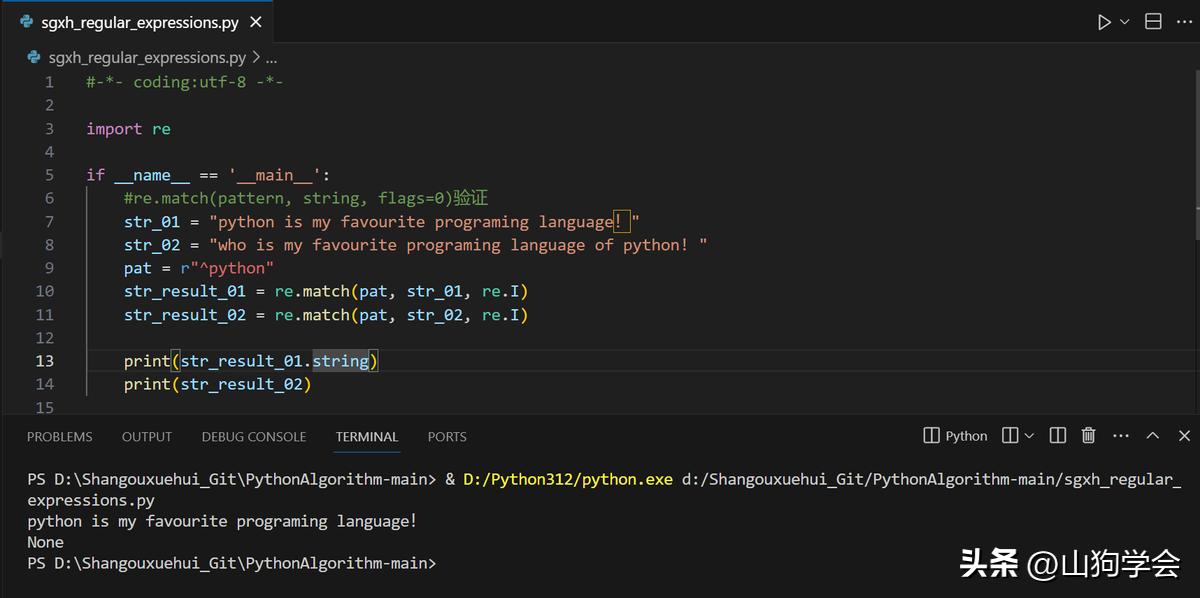1200x598 pixels.
Task: Click the str_01 assignment text
Action: [x=381, y=222]
